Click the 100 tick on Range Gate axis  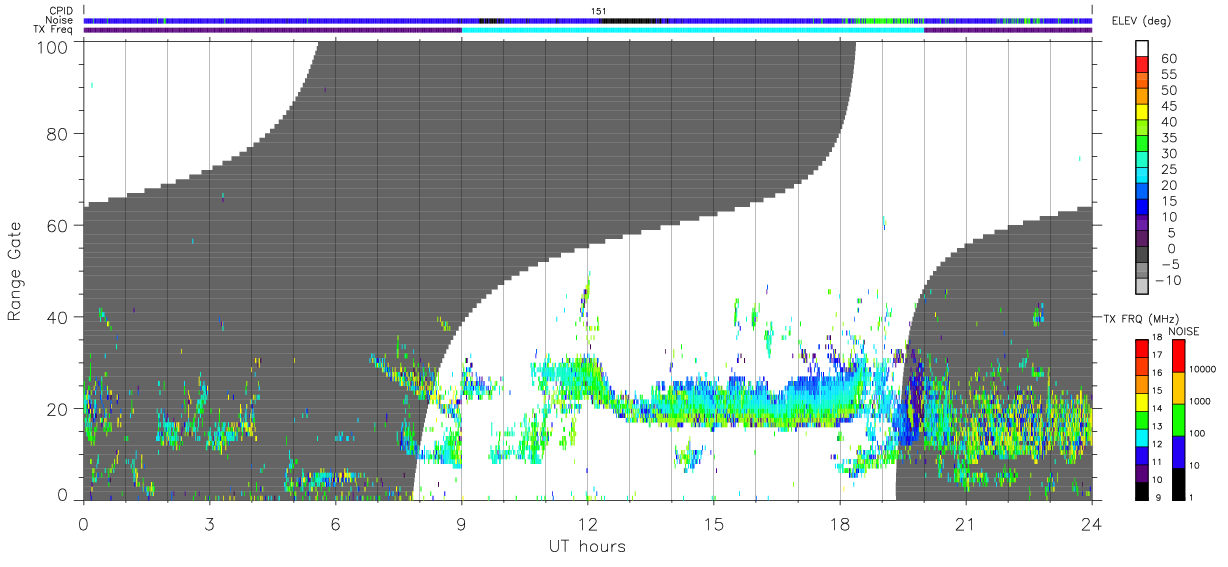click(54, 47)
